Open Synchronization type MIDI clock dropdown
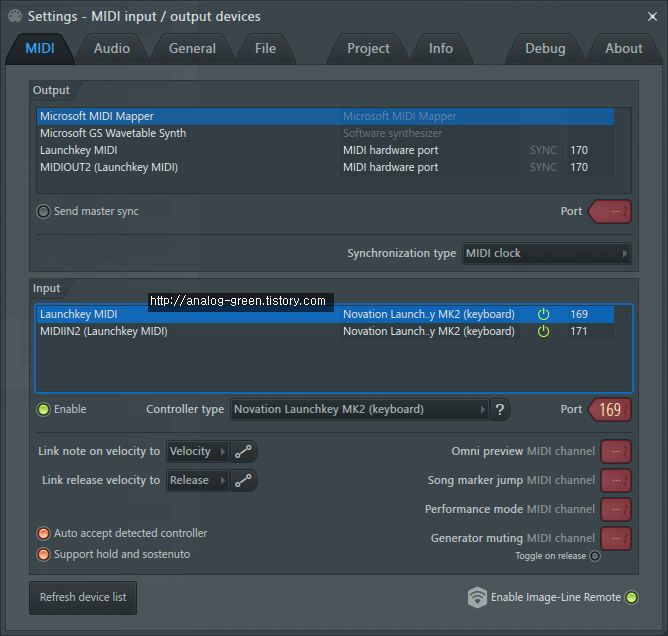Screen dimensions: 668x636 point(547,253)
